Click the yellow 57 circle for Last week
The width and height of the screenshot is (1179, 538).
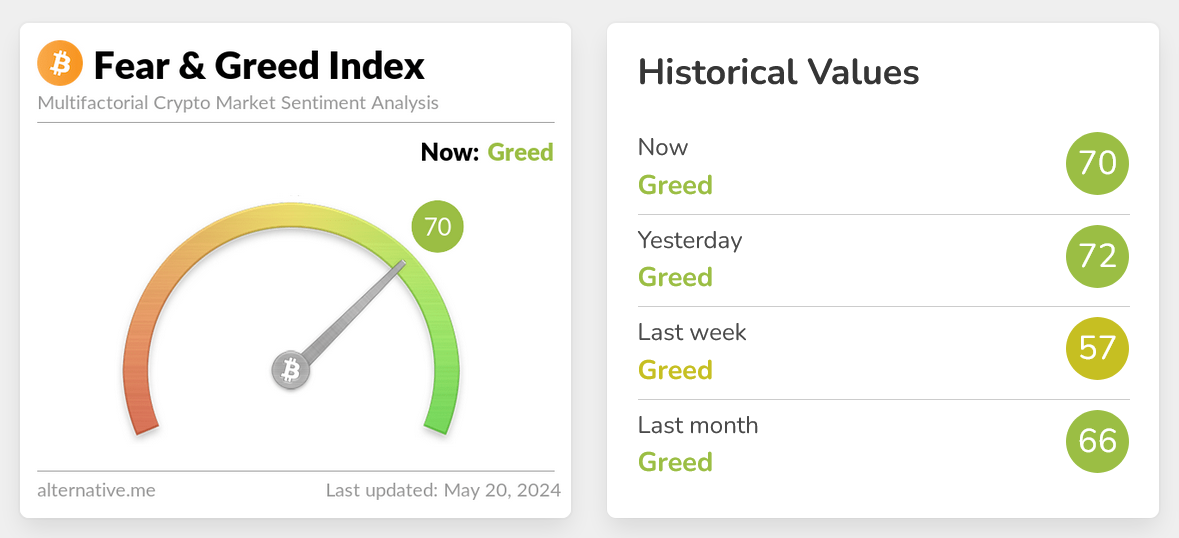pos(1097,348)
